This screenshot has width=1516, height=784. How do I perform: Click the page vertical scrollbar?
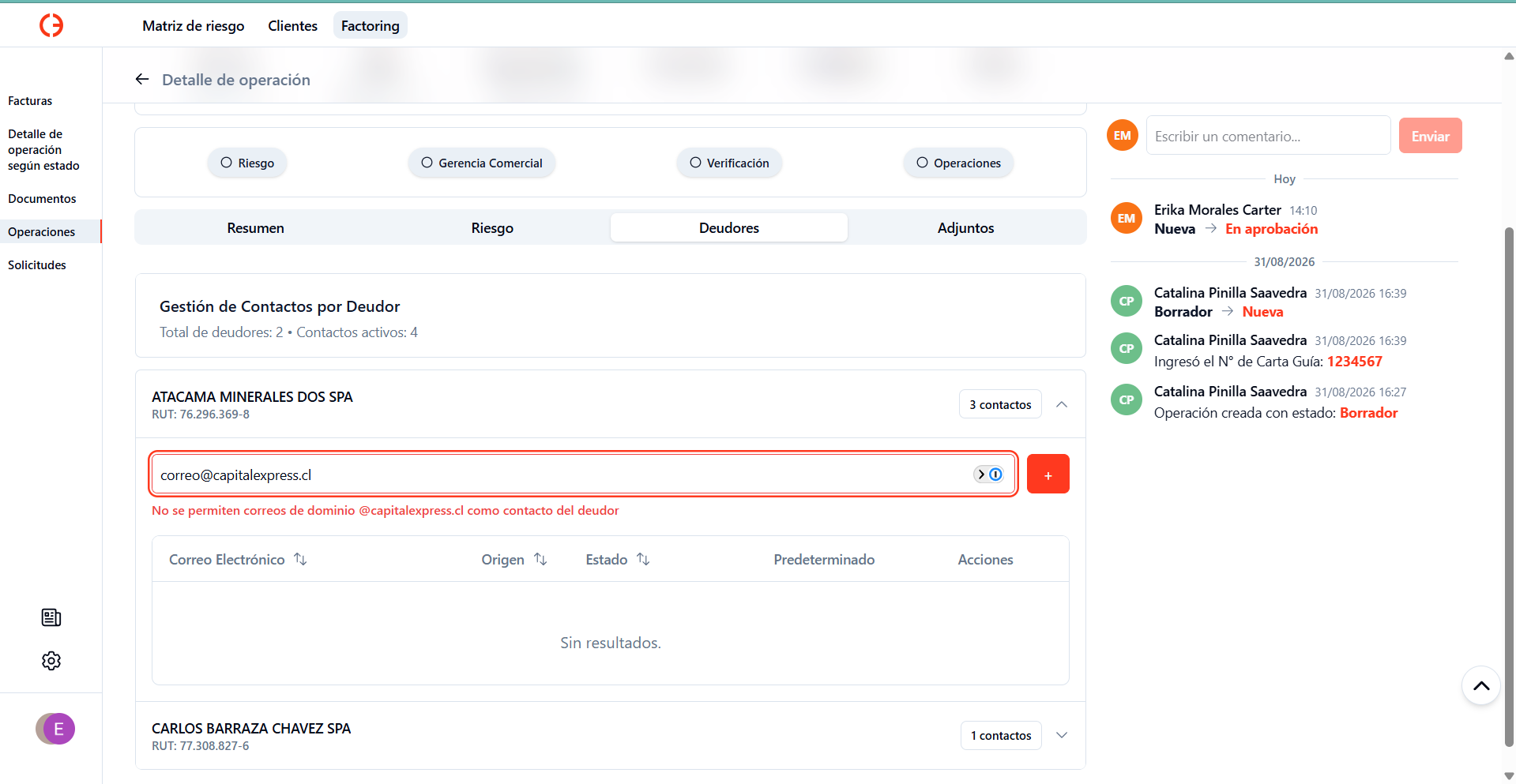[1509, 486]
